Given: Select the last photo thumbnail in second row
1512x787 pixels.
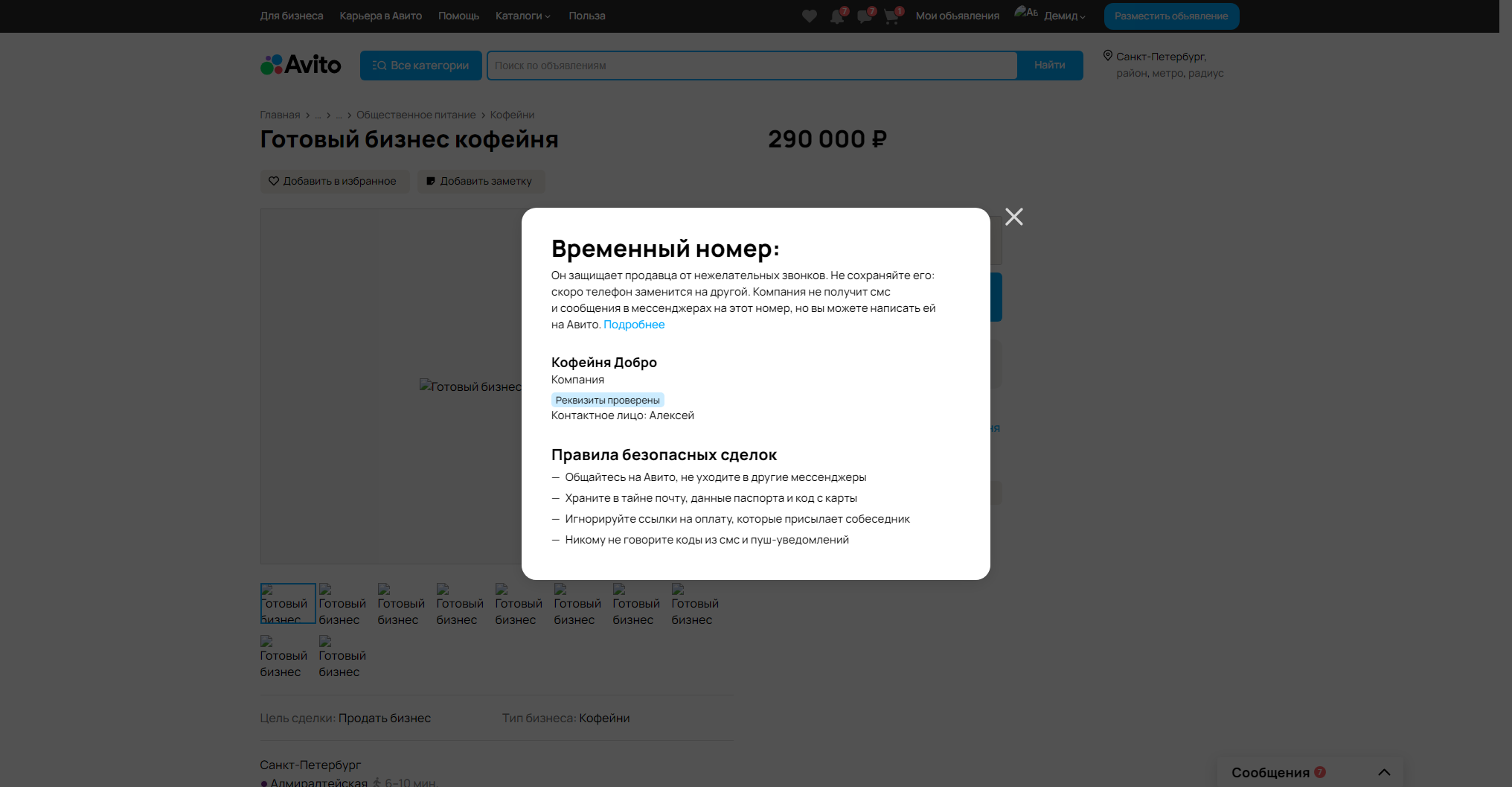Looking at the screenshot, I should 345,656.
